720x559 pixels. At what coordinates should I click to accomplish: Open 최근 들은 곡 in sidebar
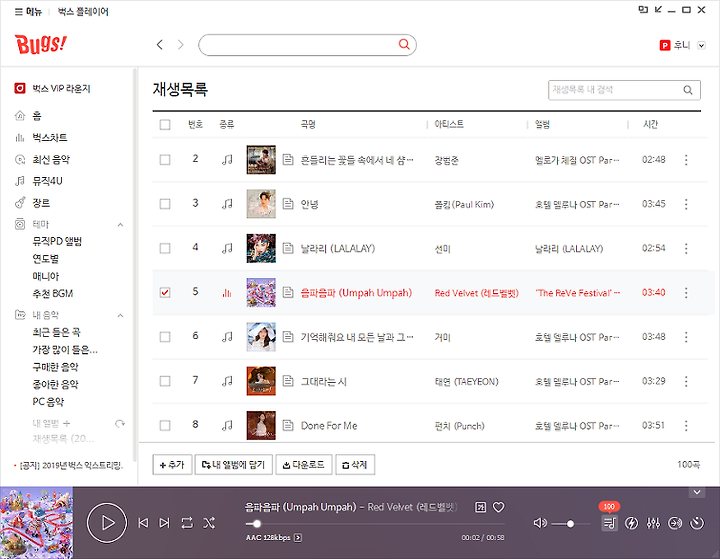click(56, 332)
